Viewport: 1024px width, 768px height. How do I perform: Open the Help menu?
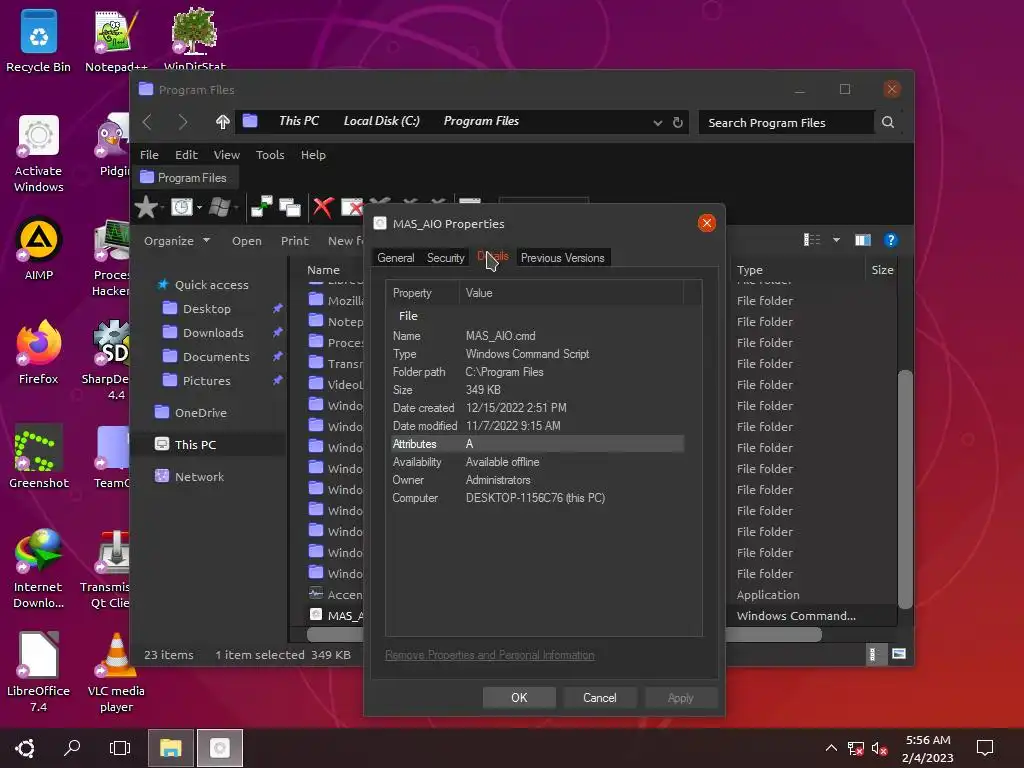[x=313, y=155]
